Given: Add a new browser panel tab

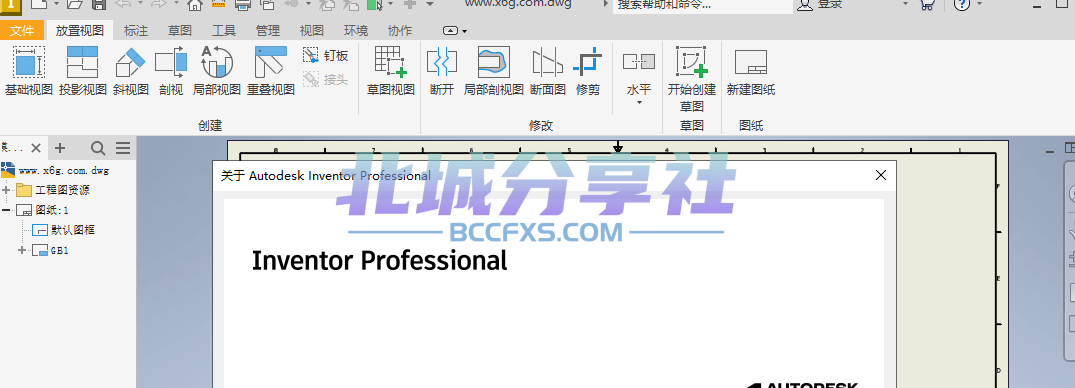Looking at the screenshot, I should pos(60,148).
